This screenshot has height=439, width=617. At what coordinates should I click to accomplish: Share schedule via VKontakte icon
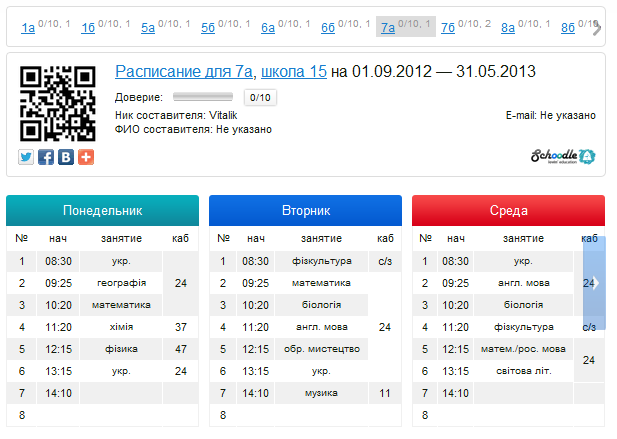coord(66,157)
